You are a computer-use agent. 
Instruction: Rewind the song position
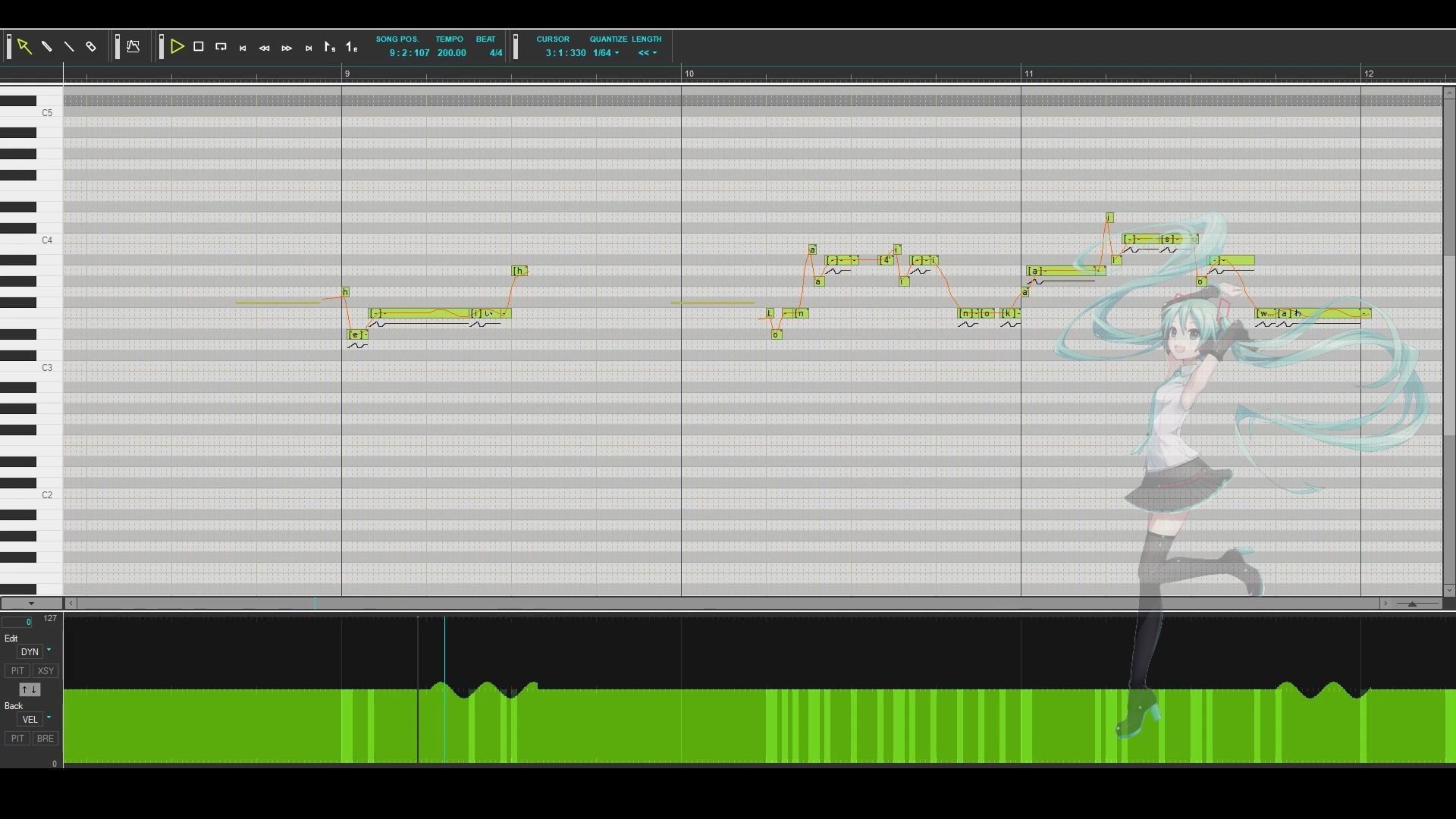[265, 48]
